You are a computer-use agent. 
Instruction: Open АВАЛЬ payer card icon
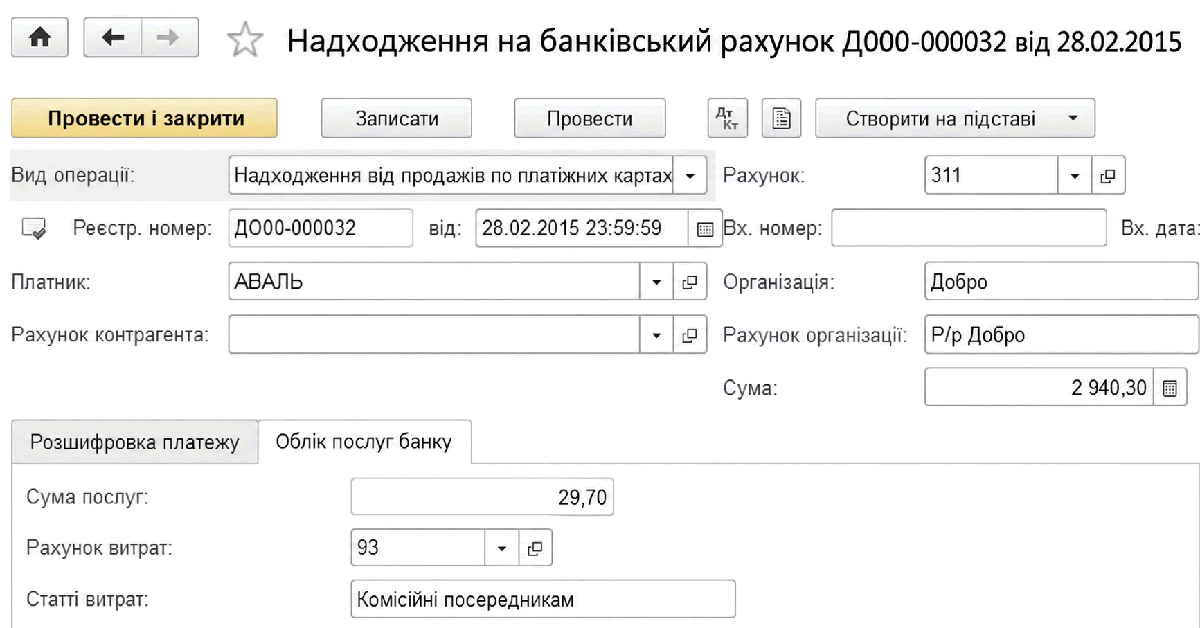coord(688,282)
